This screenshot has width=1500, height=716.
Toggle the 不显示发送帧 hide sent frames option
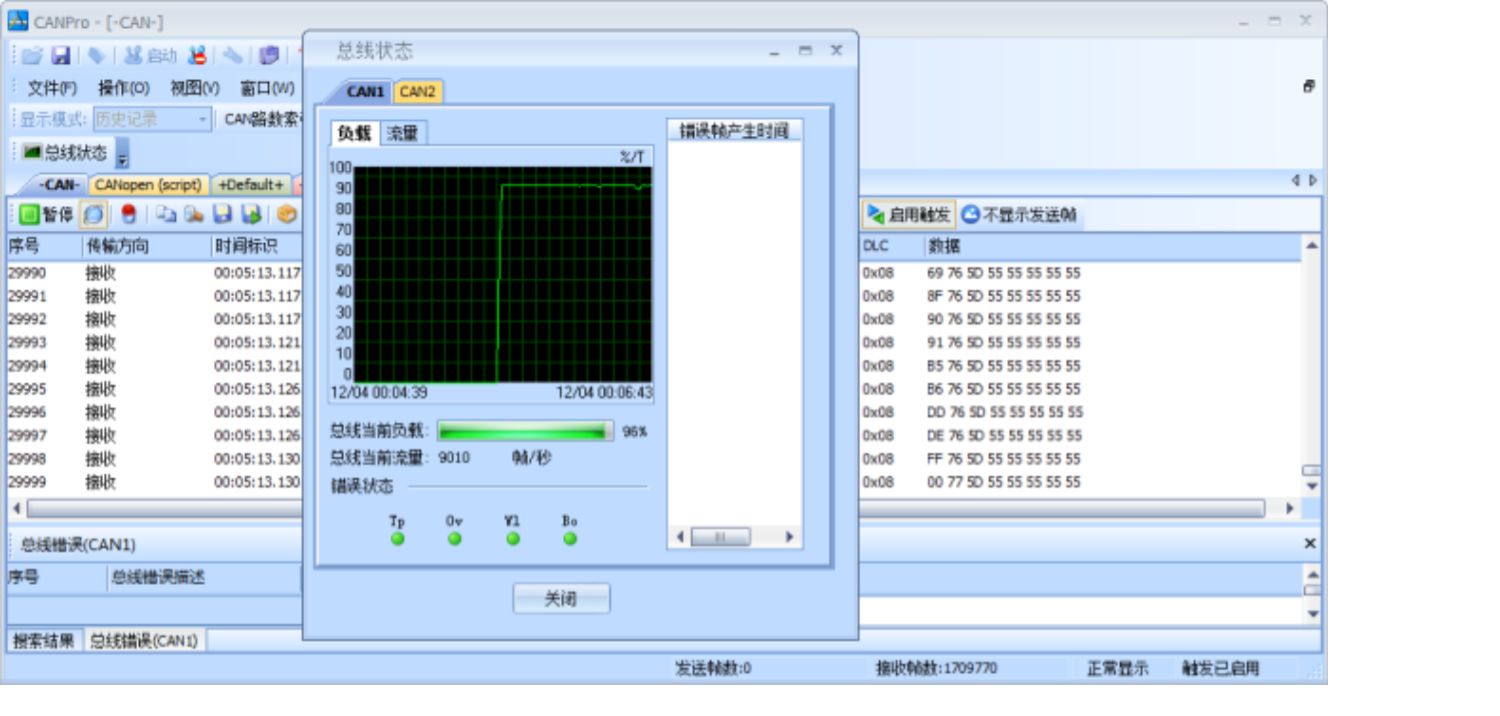[x=1020, y=214]
